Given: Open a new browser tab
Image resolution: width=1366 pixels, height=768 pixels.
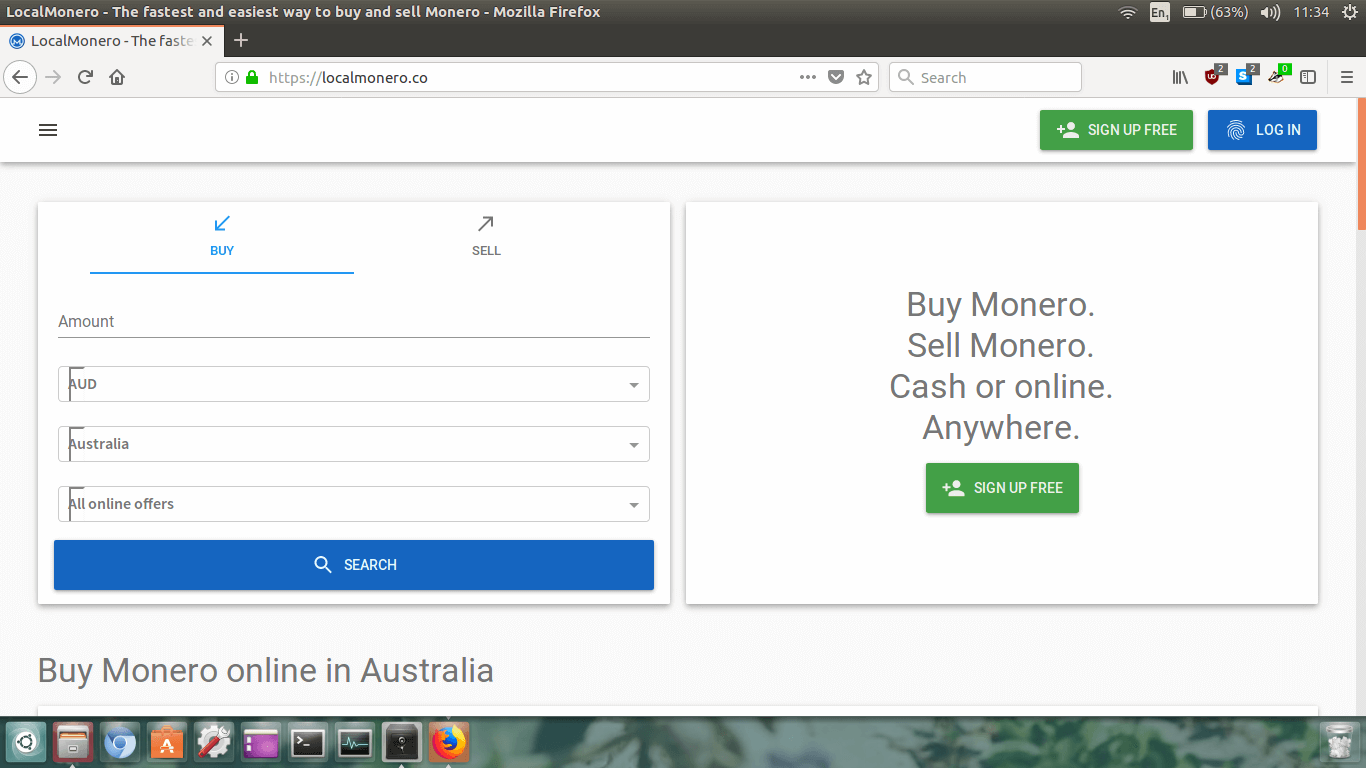Looking at the screenshot, I should coord(240,41).
